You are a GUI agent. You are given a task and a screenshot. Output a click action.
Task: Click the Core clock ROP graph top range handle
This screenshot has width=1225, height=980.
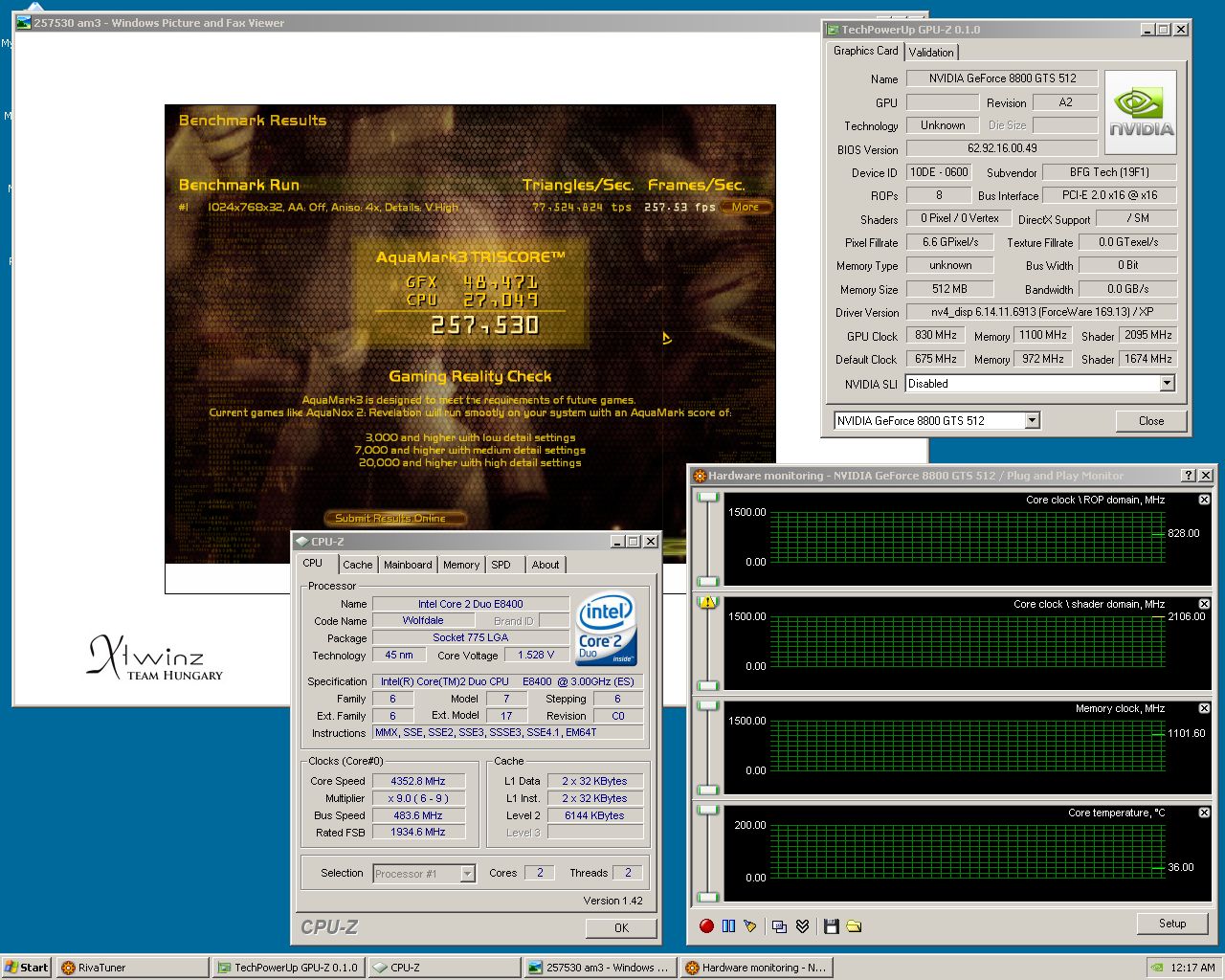click(708, 498)
